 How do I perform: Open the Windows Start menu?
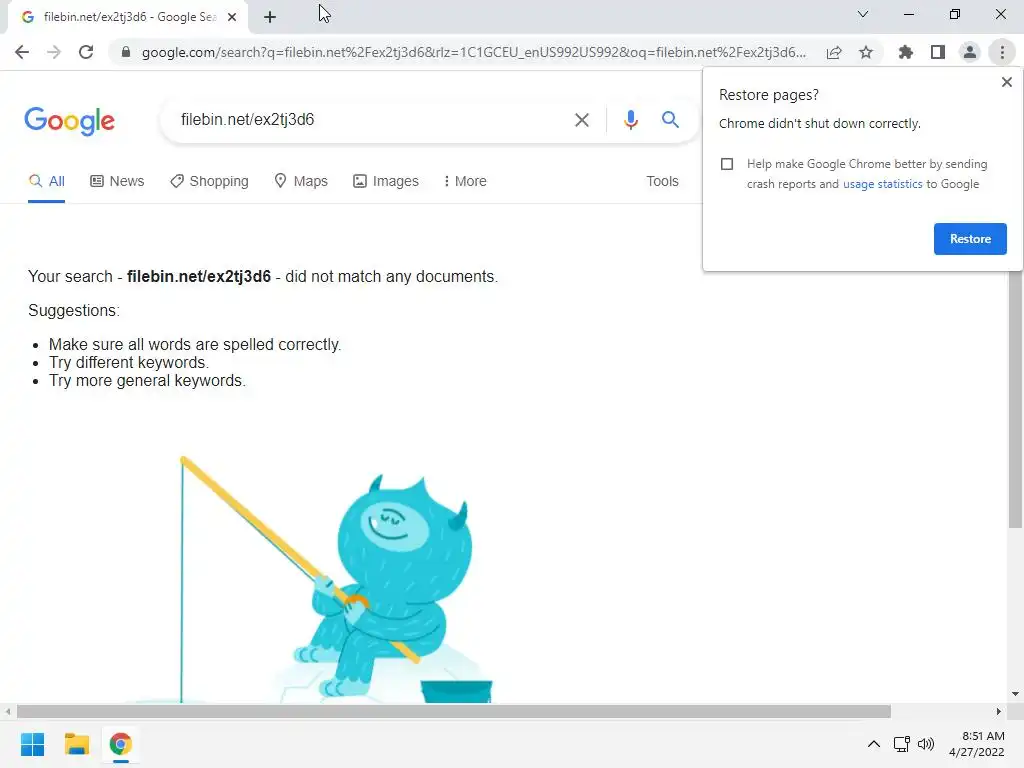pos(33,744)
